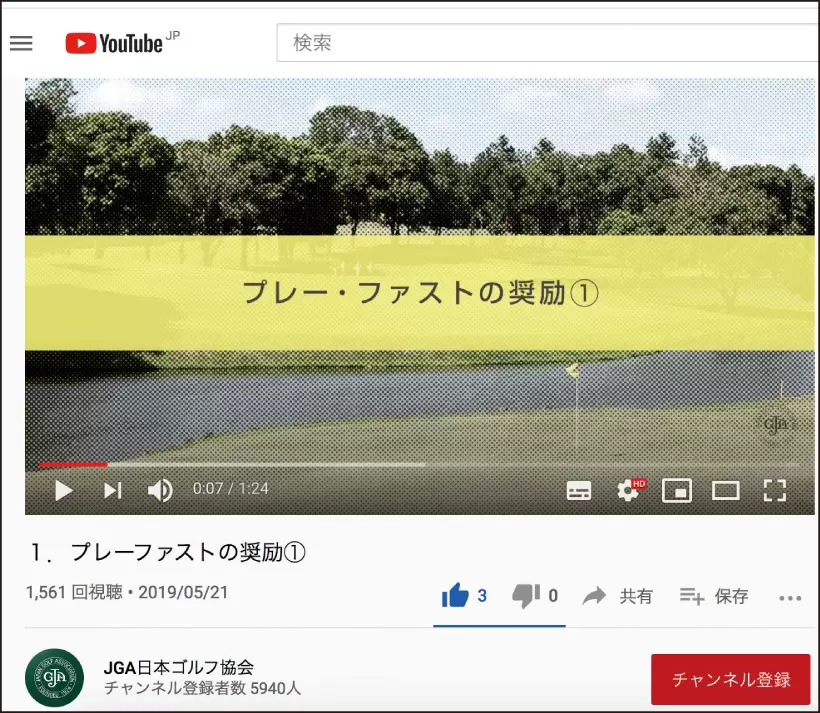Viewport: 820px width, 713px height.
Task: Subscribe using the チャンネル登録 button
Action: [x=730, y=679]
